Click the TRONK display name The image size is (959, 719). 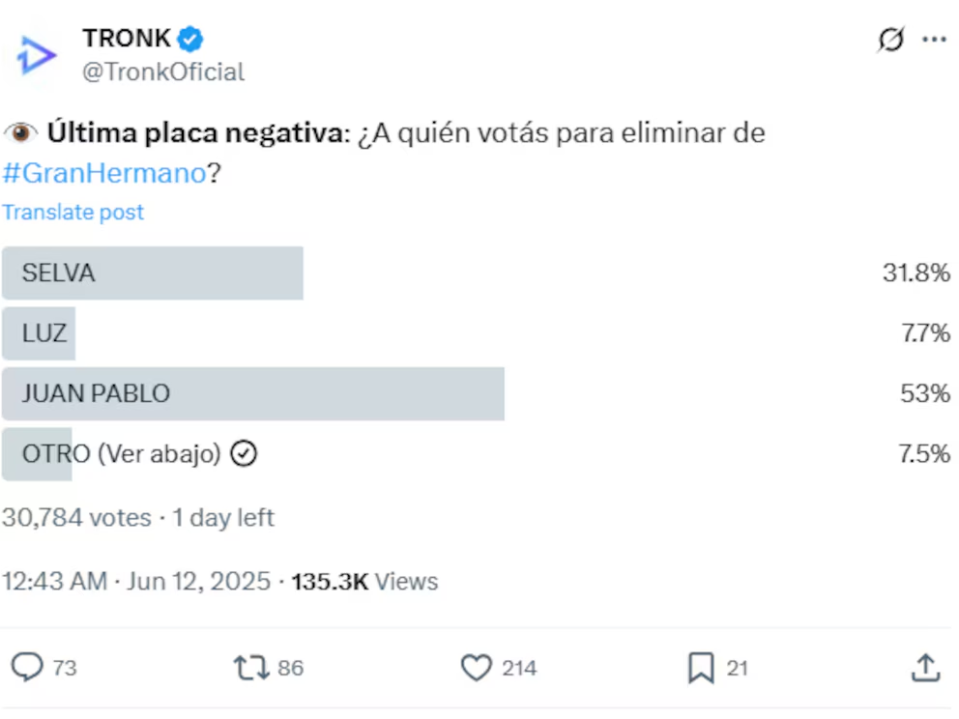[x=126, y=38]
